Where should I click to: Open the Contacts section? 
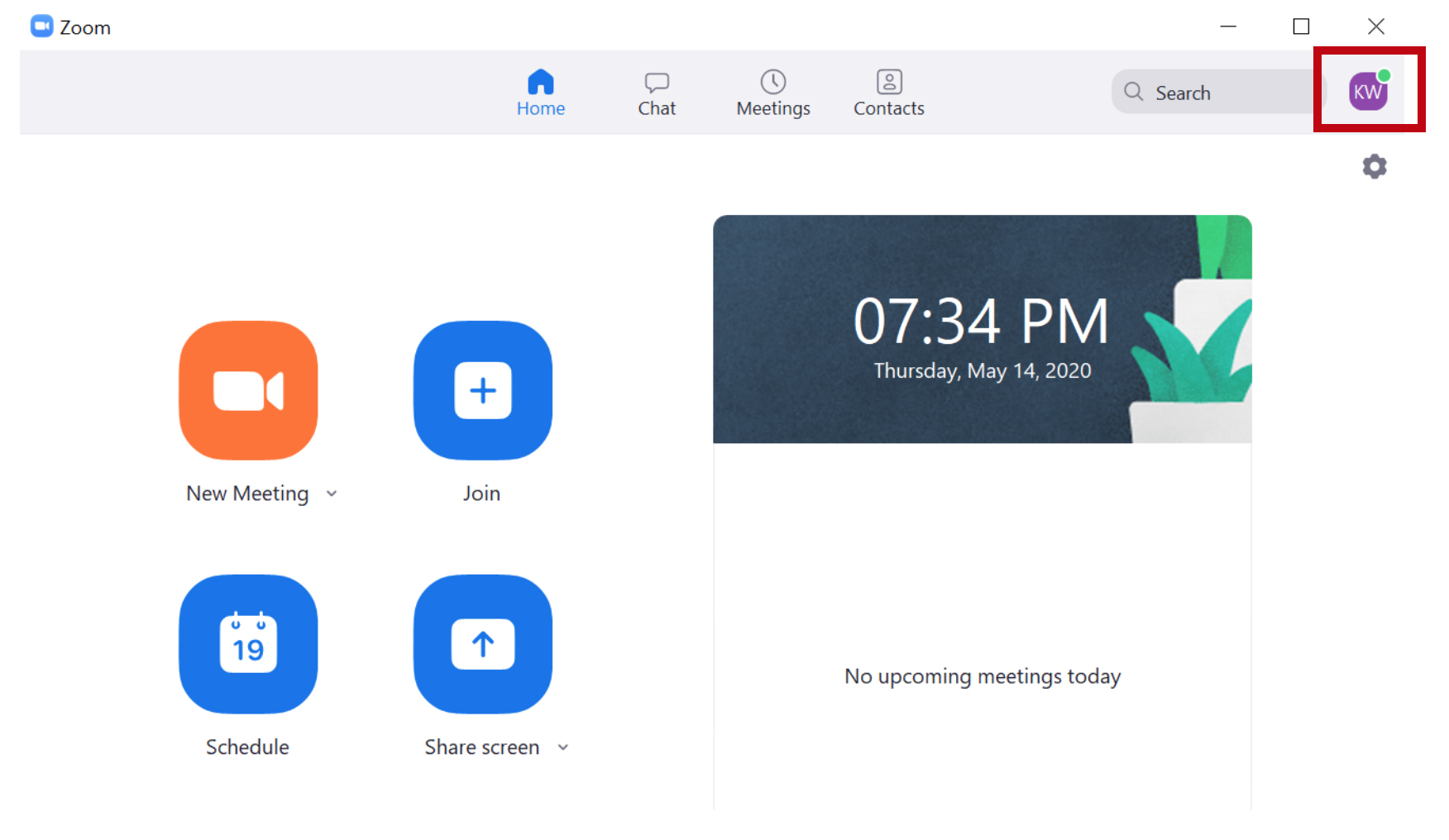coord(888,93)
